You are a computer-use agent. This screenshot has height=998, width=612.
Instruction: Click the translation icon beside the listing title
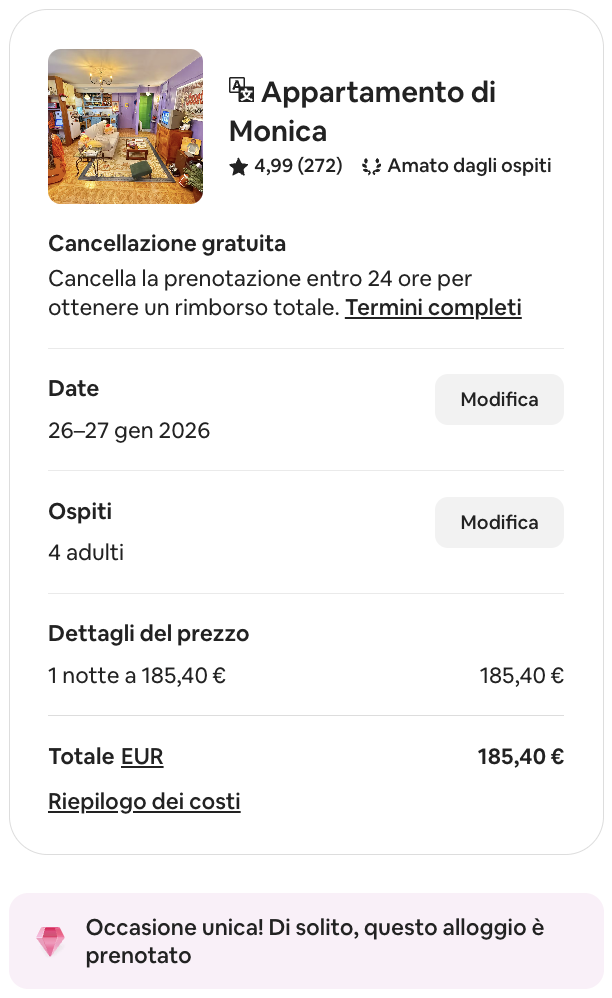240,90
